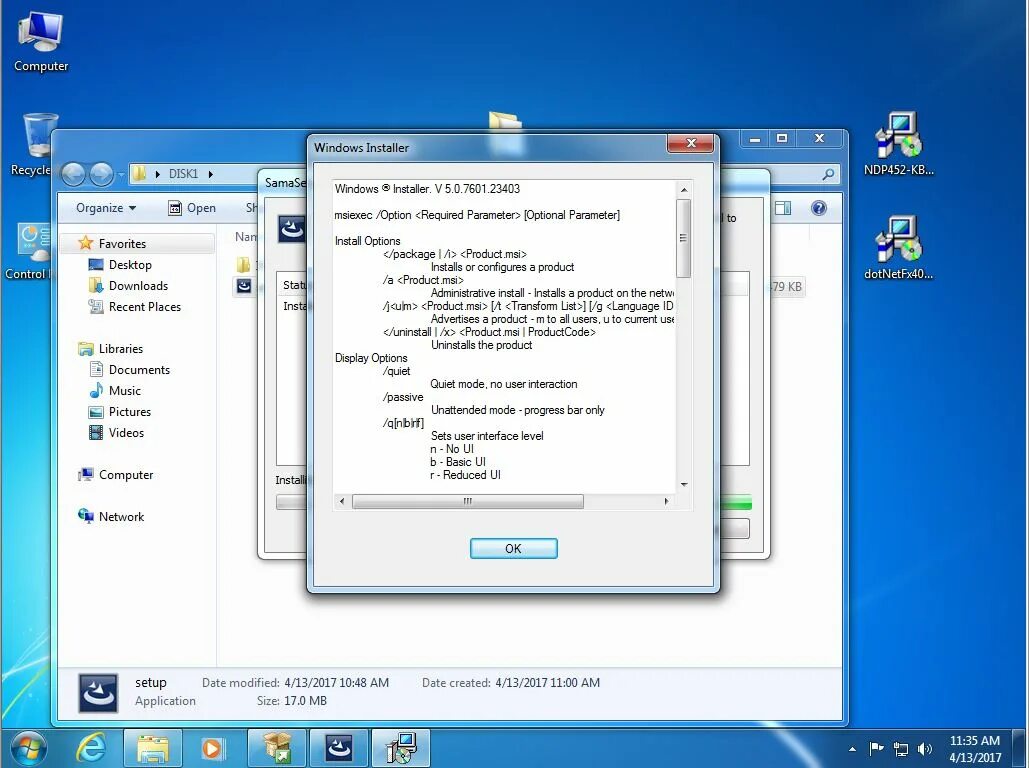The width and height of the screenshot is (1029, 768).
Task: Minimize the Explorer window
Action: 755,139
